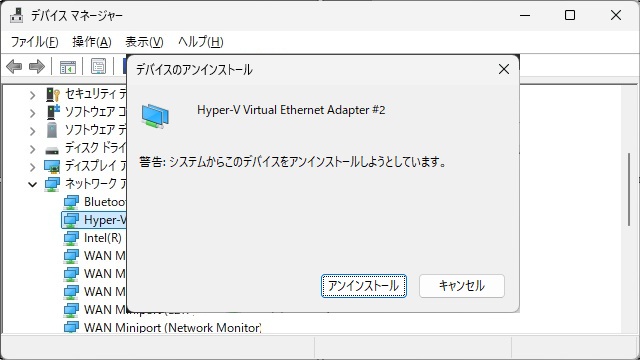This screenshot has width=640, height=360.
Task: Close the デバイスのアンインストール dialog
Action: (504, 69)
